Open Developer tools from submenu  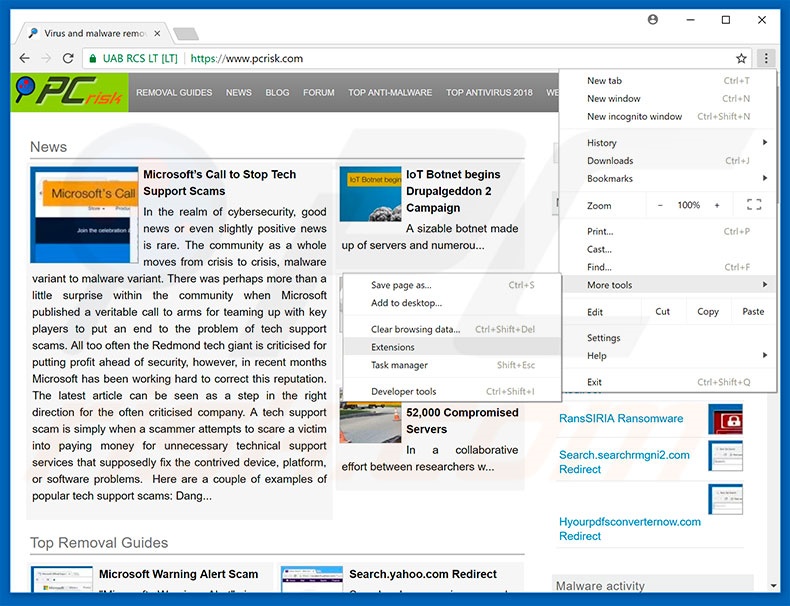(452, 391)
